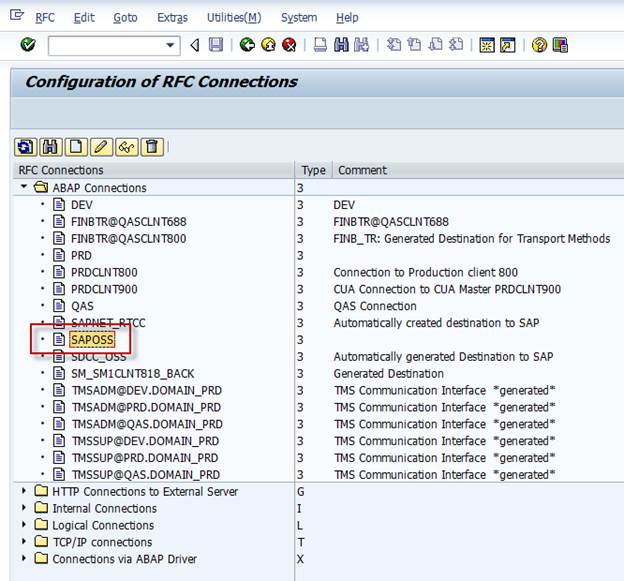Open the Help menu
624x581 pixels.
347,18
